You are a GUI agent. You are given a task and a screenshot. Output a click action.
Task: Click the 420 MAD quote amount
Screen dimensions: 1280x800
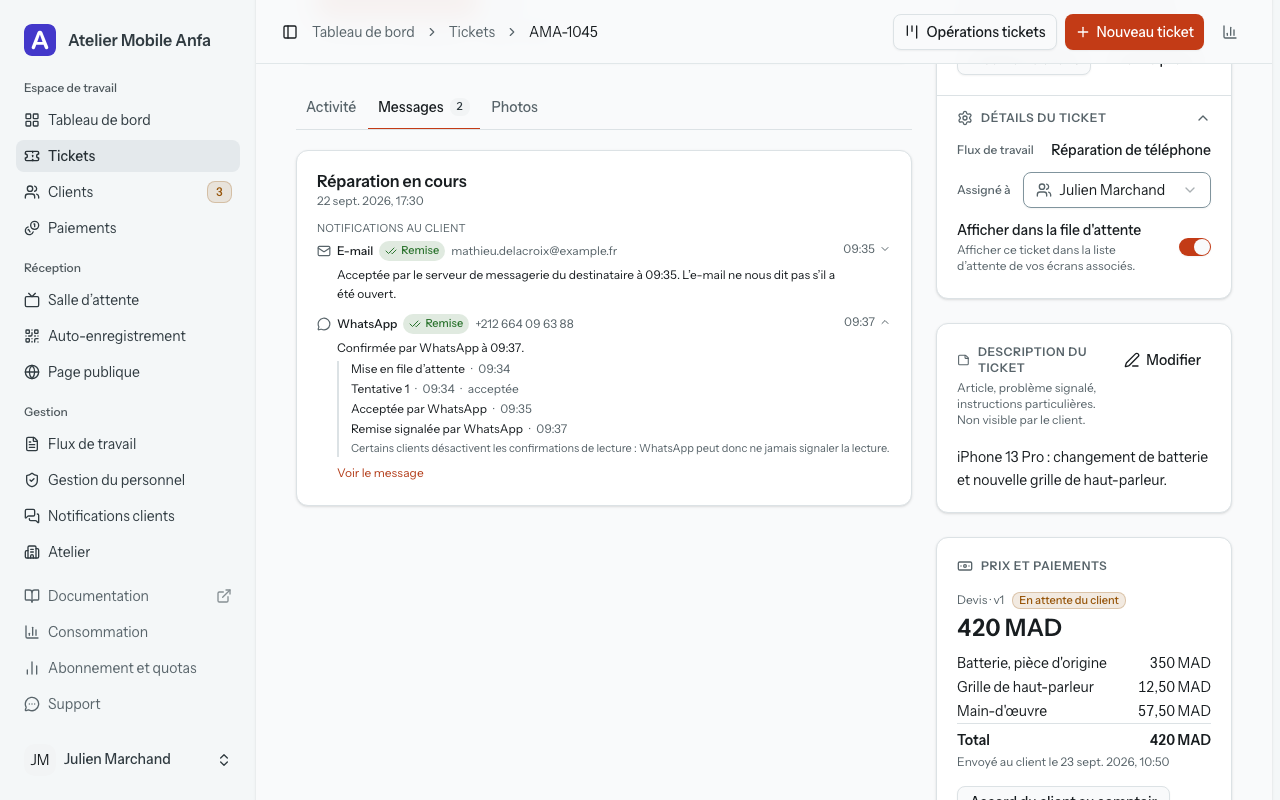coord(1009,628)
